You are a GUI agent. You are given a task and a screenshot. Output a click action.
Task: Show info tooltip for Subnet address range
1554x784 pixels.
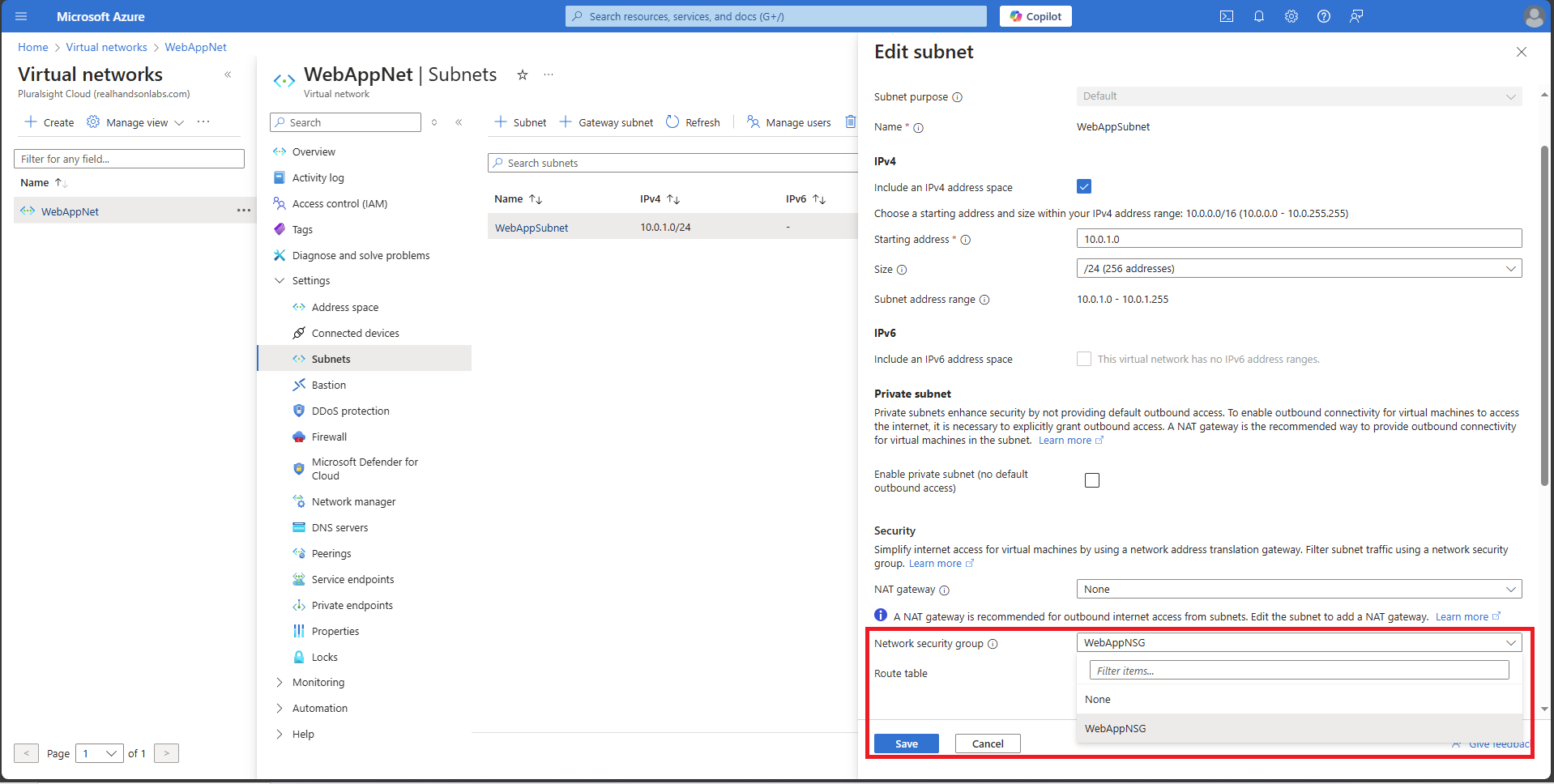[x=984, y=300]
